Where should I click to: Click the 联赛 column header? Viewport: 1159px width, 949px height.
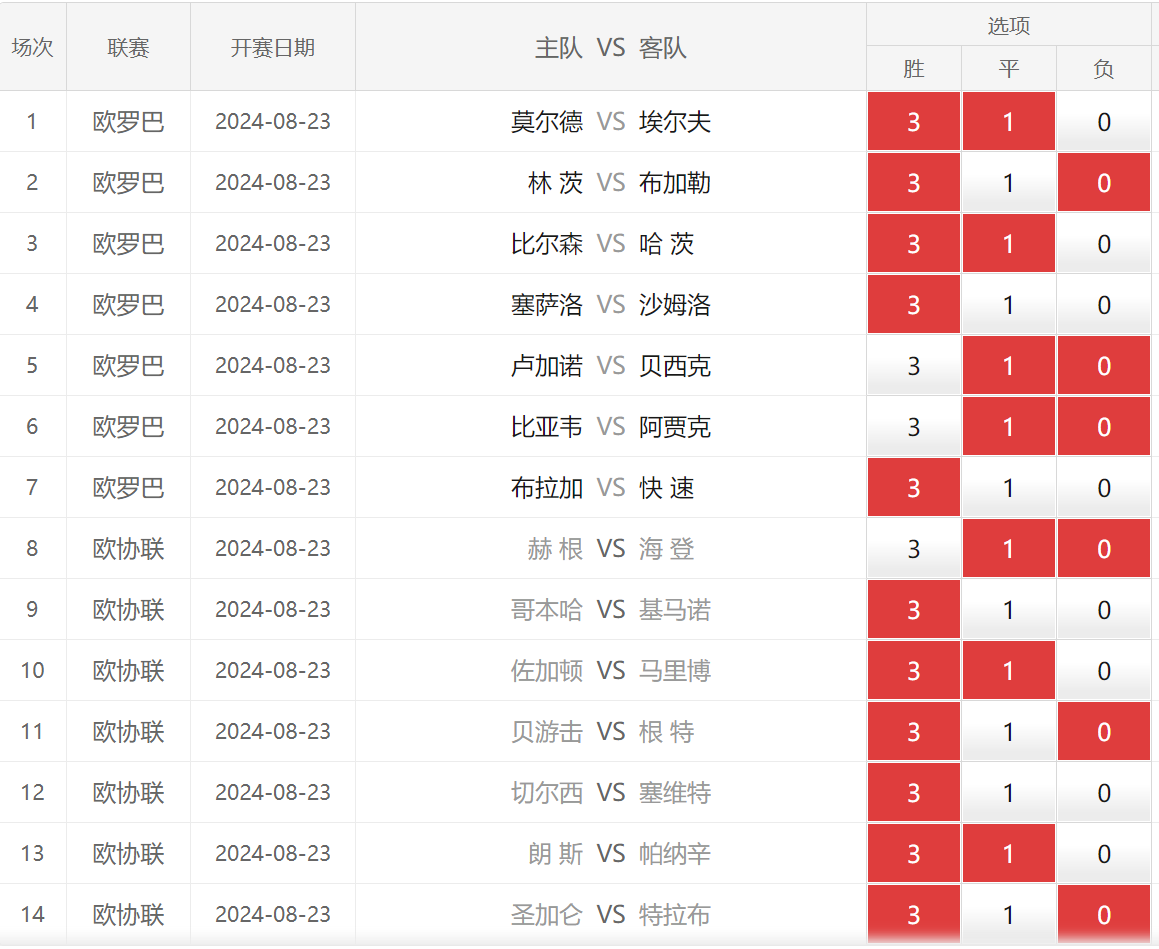(128, 47)
